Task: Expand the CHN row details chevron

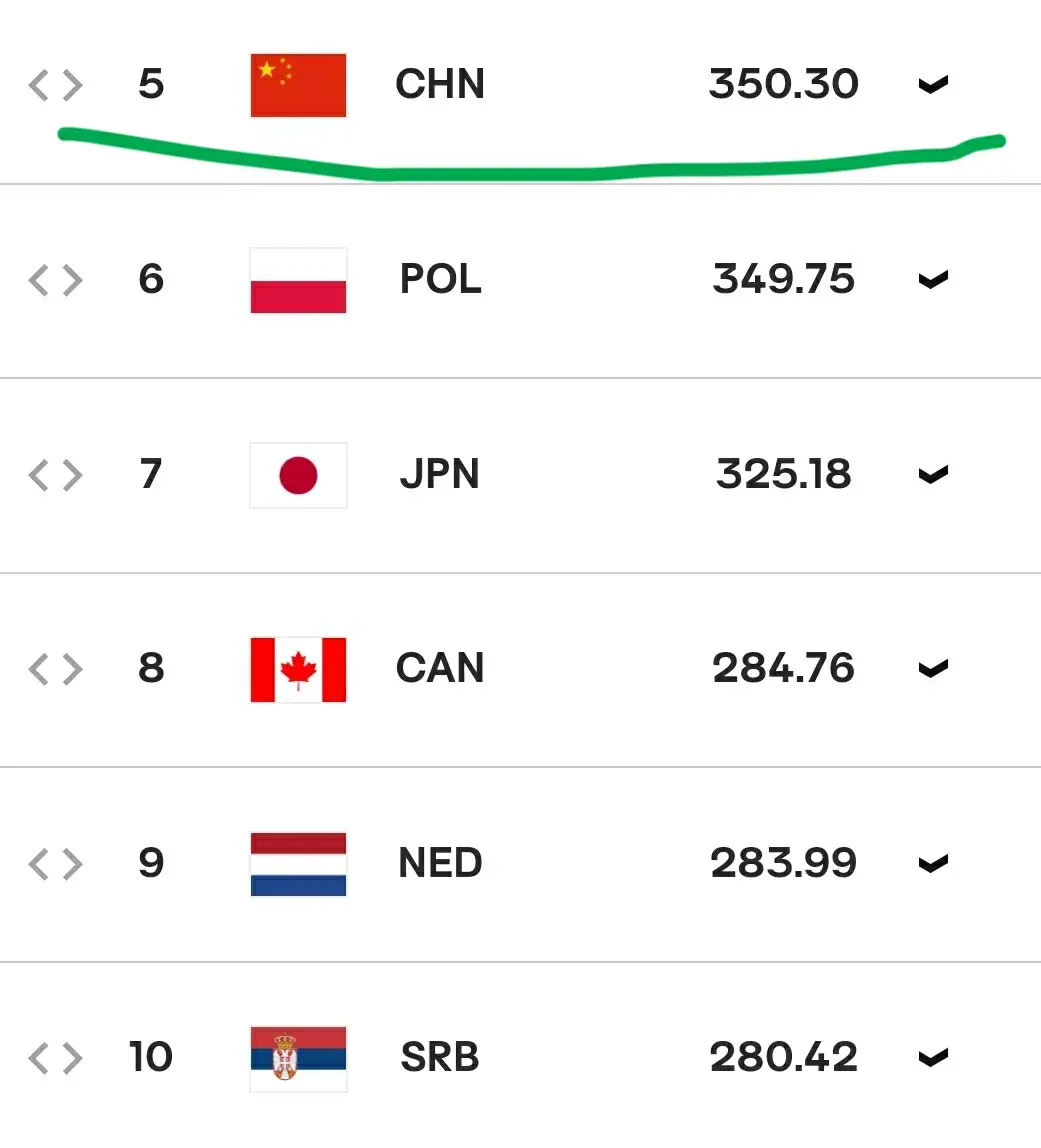Action: [933, 85]
